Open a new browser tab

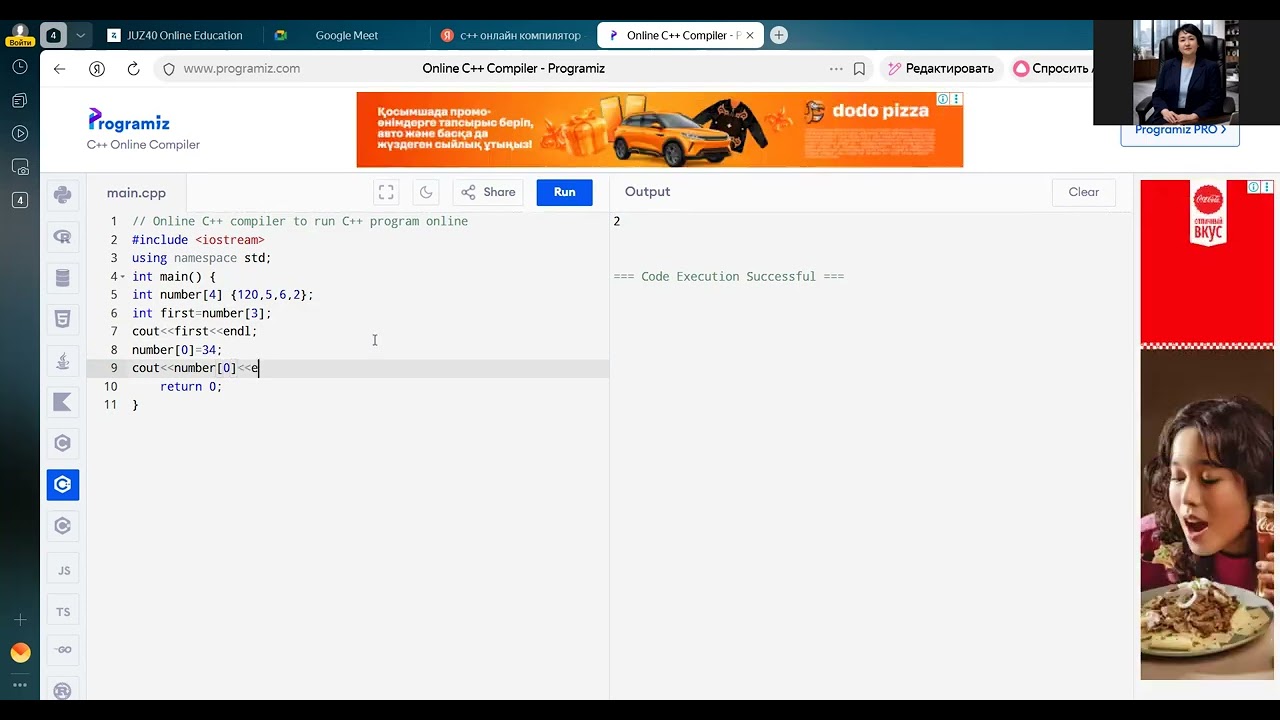pyautogui.click(x=779, y=35)
